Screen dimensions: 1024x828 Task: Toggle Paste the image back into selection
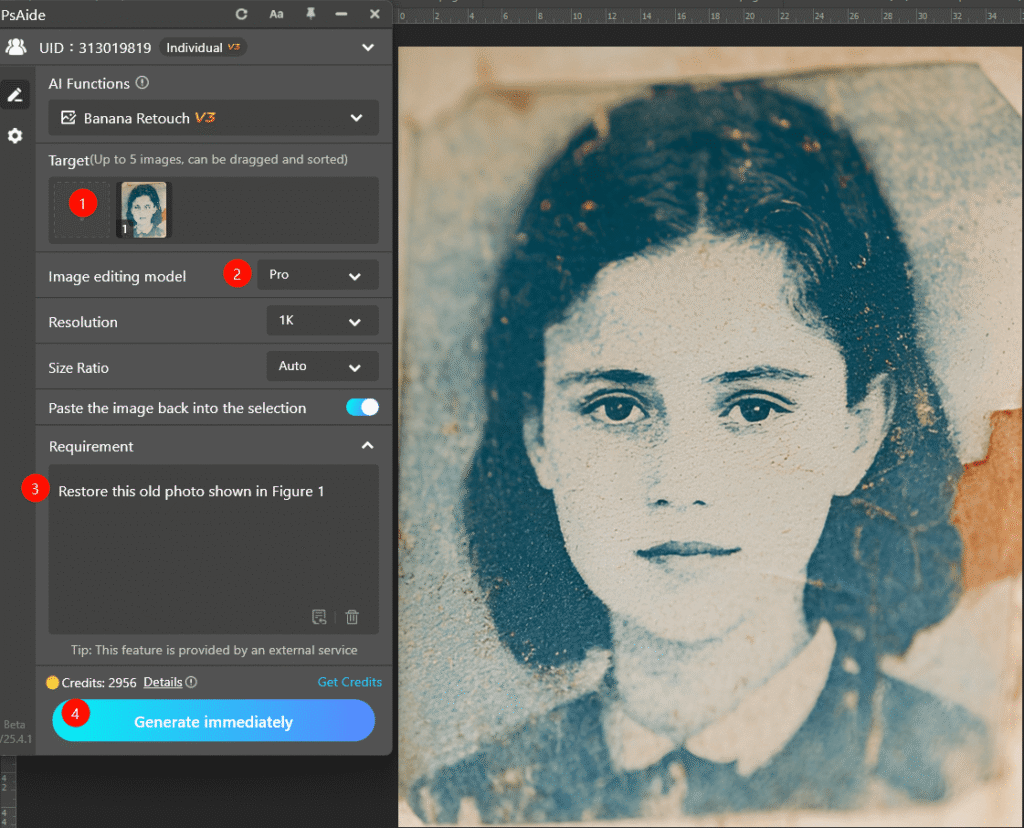tap(362, 407)
